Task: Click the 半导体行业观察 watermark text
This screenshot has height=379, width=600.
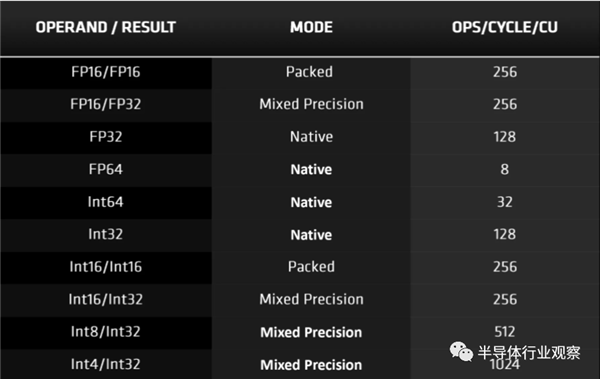Action: coord(529,352)
